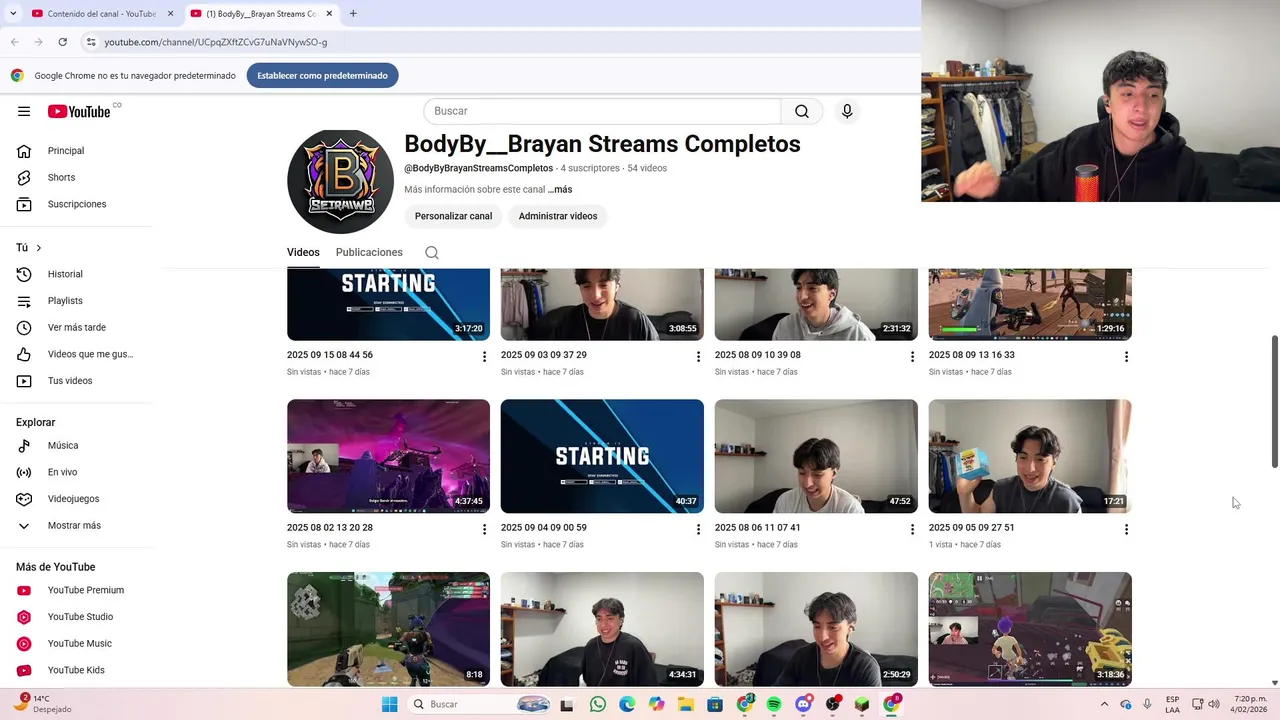Image resolution: width=1280 pixels, height=720 pixels.
Task: Open the 47:52 video thumbnail
Action: pos(816,456)
